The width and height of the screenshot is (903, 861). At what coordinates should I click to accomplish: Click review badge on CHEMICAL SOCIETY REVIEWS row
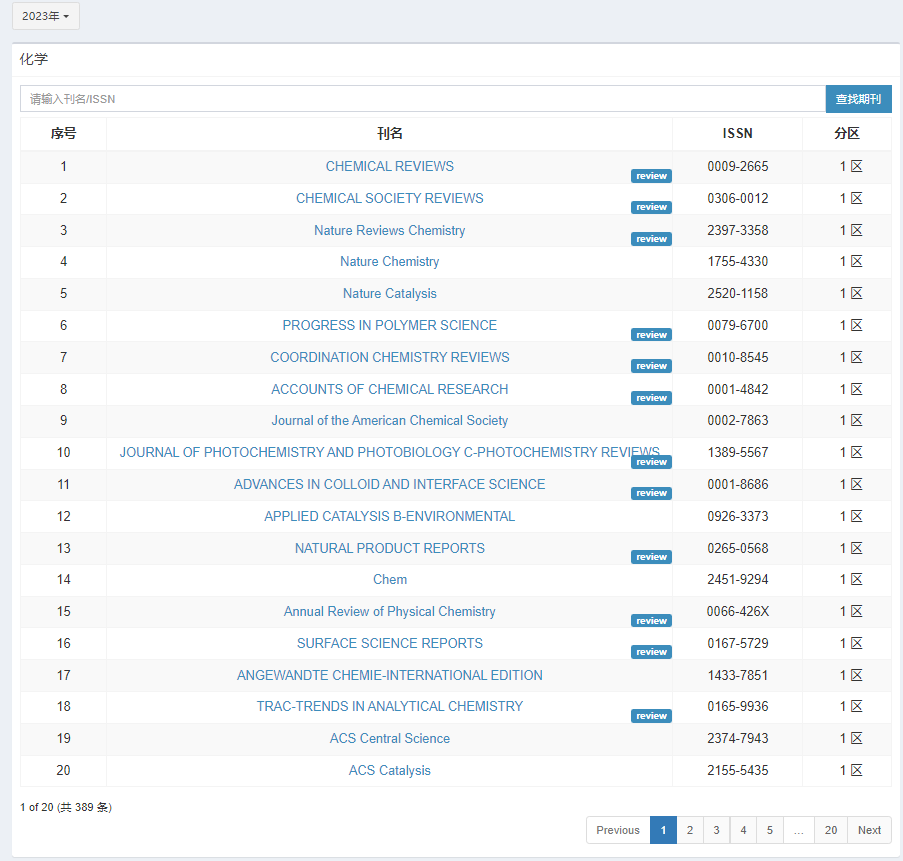pyautogui.click(x=651, y=208)
